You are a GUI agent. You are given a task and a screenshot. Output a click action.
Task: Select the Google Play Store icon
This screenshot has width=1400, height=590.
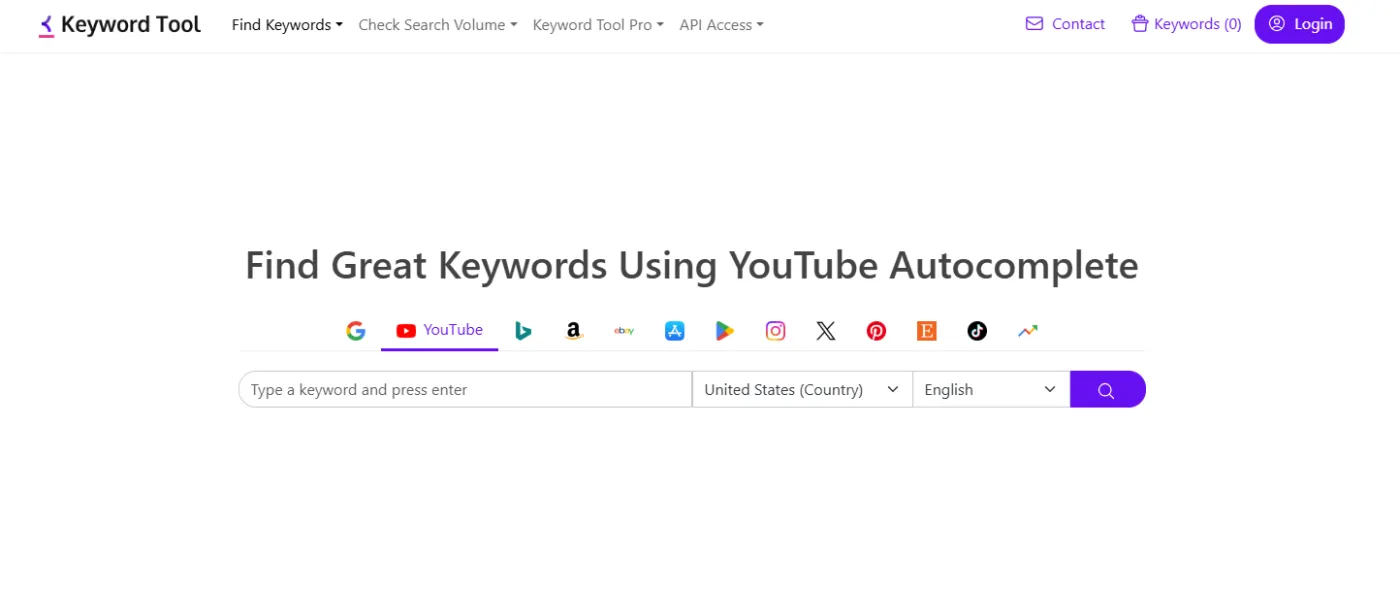point(725,331)
